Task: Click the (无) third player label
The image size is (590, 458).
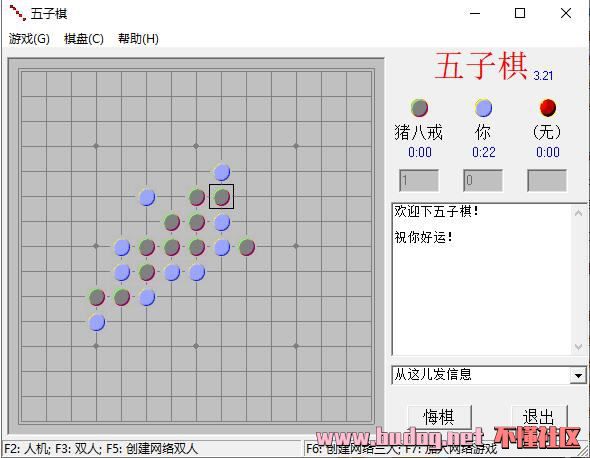Action: (547, 132)
